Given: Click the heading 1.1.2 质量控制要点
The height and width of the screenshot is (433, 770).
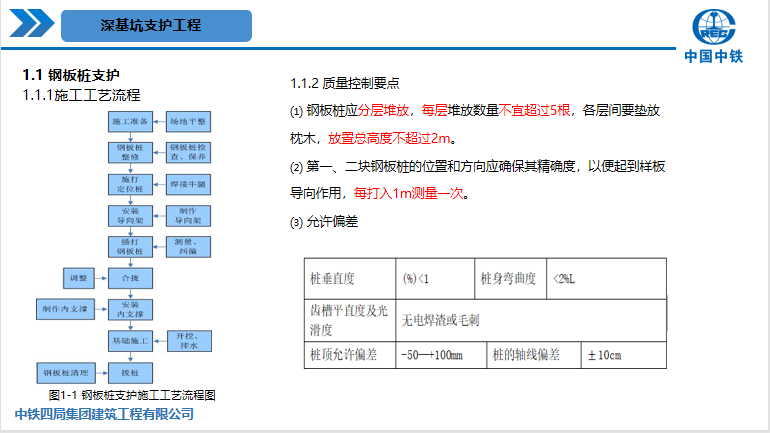Looking at the screenshot, I should pyautogui.click(x=345, y=83).
